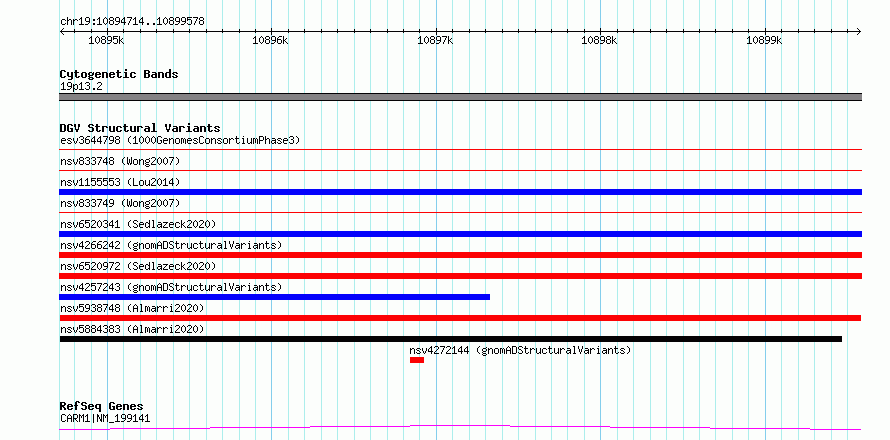This screenshot has height=440, width=890.
Task: Select the red nsv6520972 variant bar
Action: click(461, 276)
